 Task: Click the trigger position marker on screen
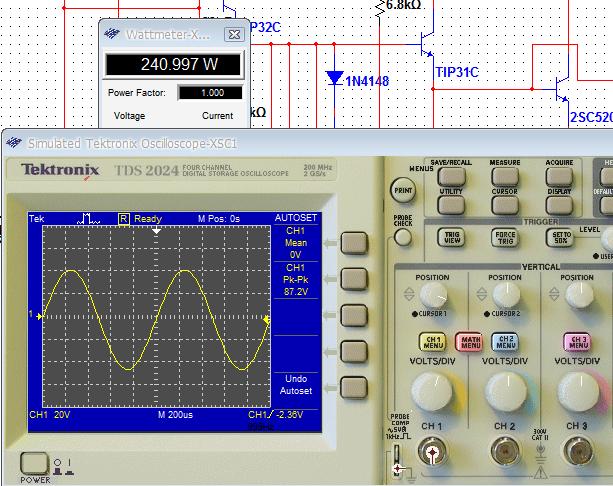tap(156, 231)
